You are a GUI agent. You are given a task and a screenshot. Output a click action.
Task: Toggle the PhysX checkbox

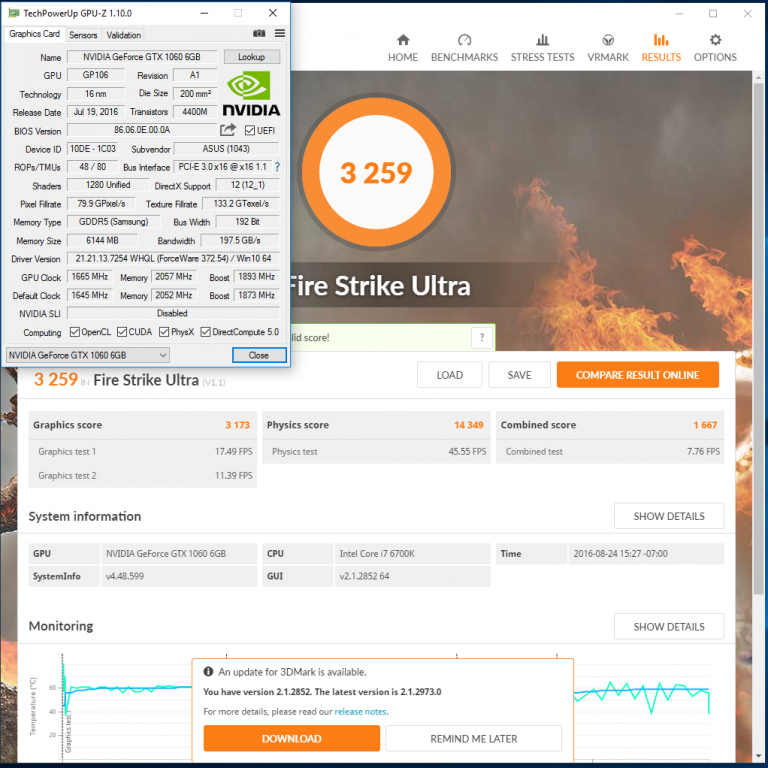[164, 332]
